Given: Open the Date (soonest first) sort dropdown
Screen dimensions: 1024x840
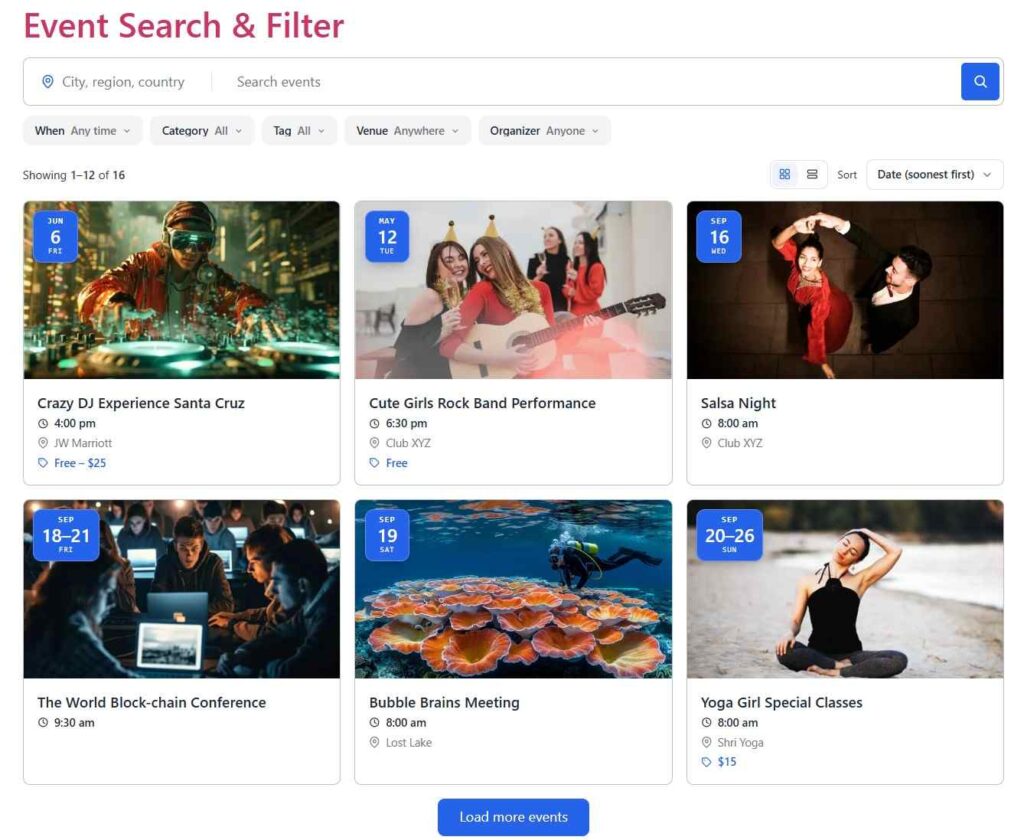Looking at the screenshot, I should pyautogui.click(x=935, y=174).
